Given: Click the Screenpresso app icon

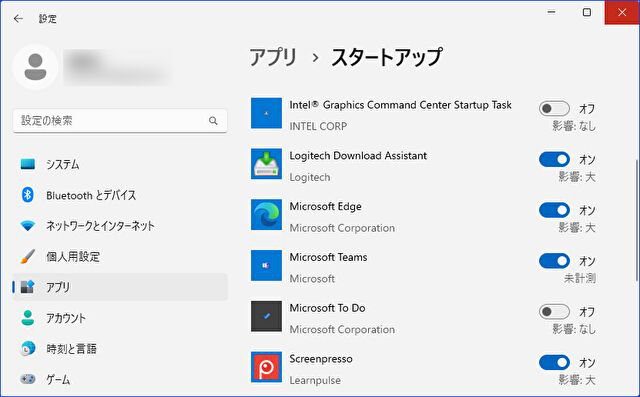Looking at the screenshot, I should click(266, 367).
